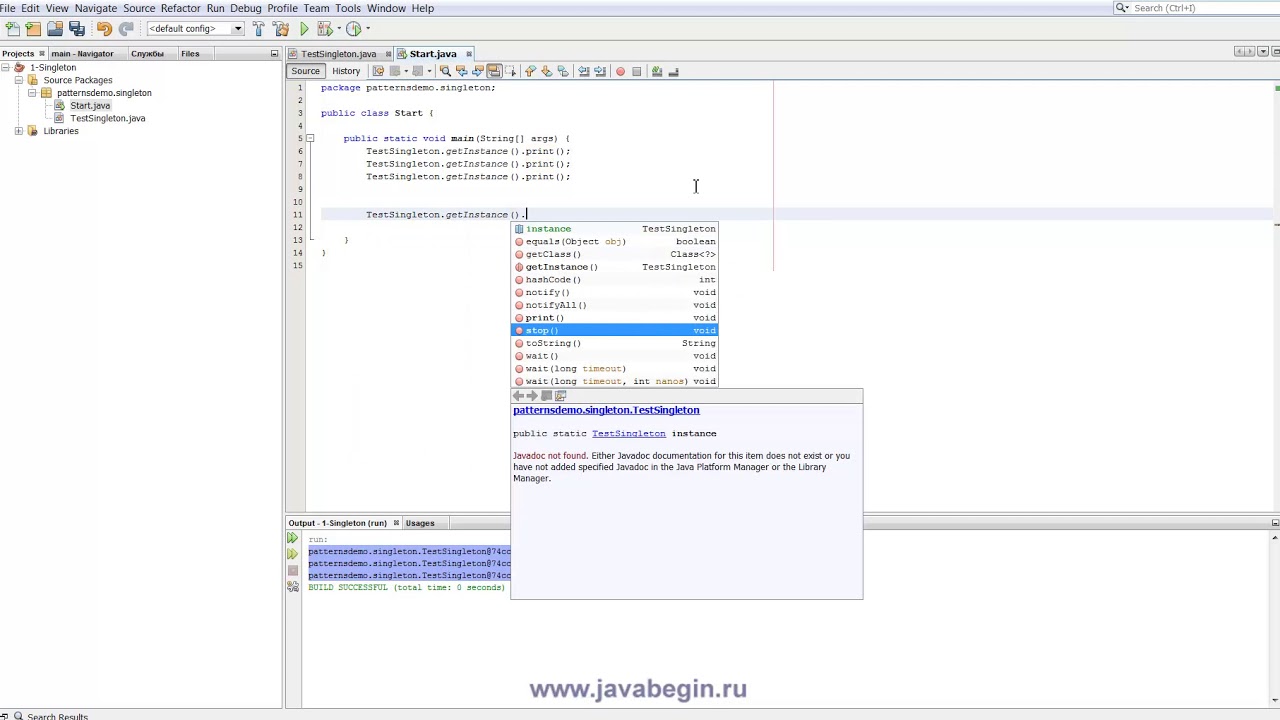Image resolution: width=1280 pixels, height=720 pixels.
Task: Click the Find Selection magnifier icon
Action: tap(445, 71)
